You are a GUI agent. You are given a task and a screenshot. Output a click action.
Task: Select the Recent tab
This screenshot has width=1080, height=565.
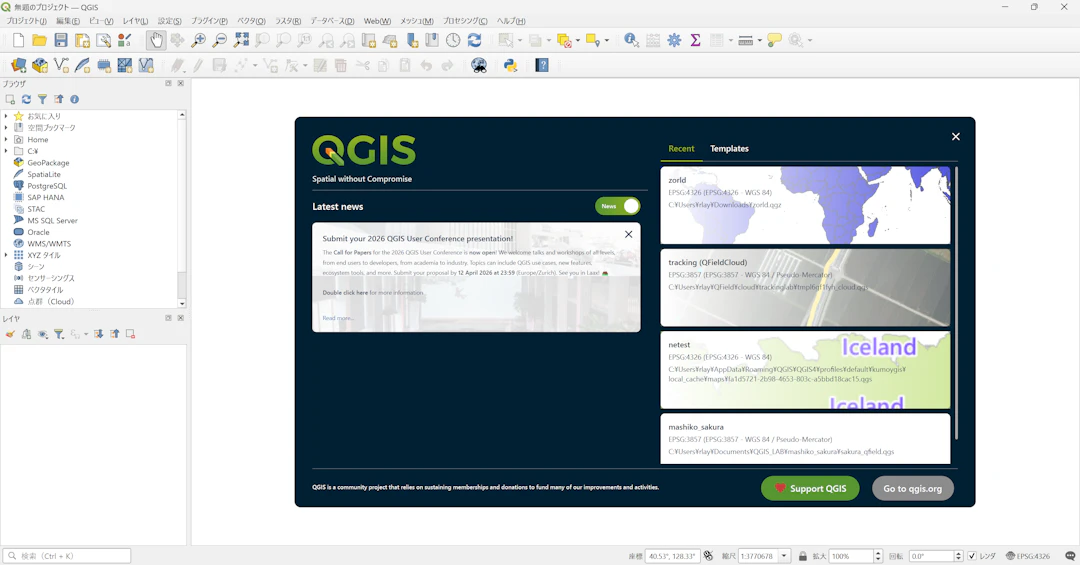point(681,149)
